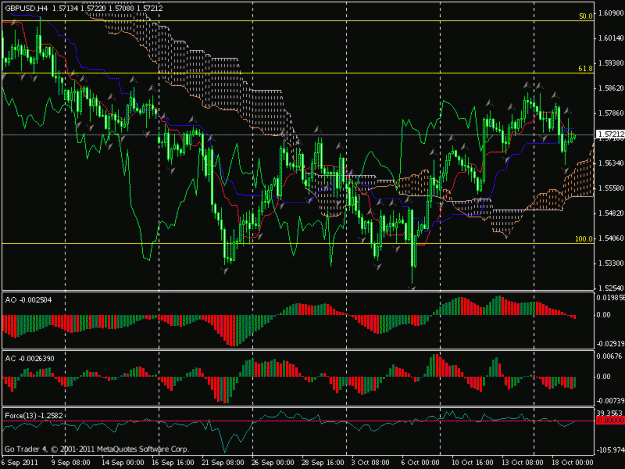Click the 13 Oct 08:00 time label
This screenshot has height=469, width=625.
click(x=522, y=463)
